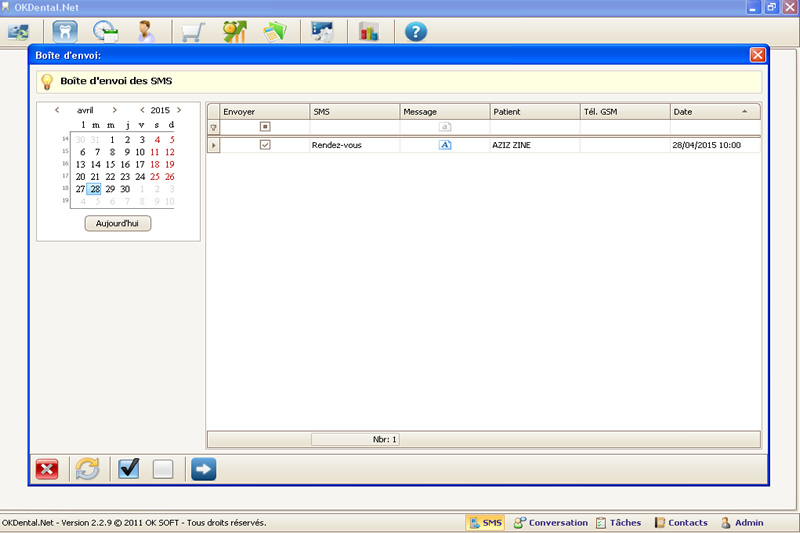Sort by Envoyer column header
800x533 pixels.
click(265, 112)
